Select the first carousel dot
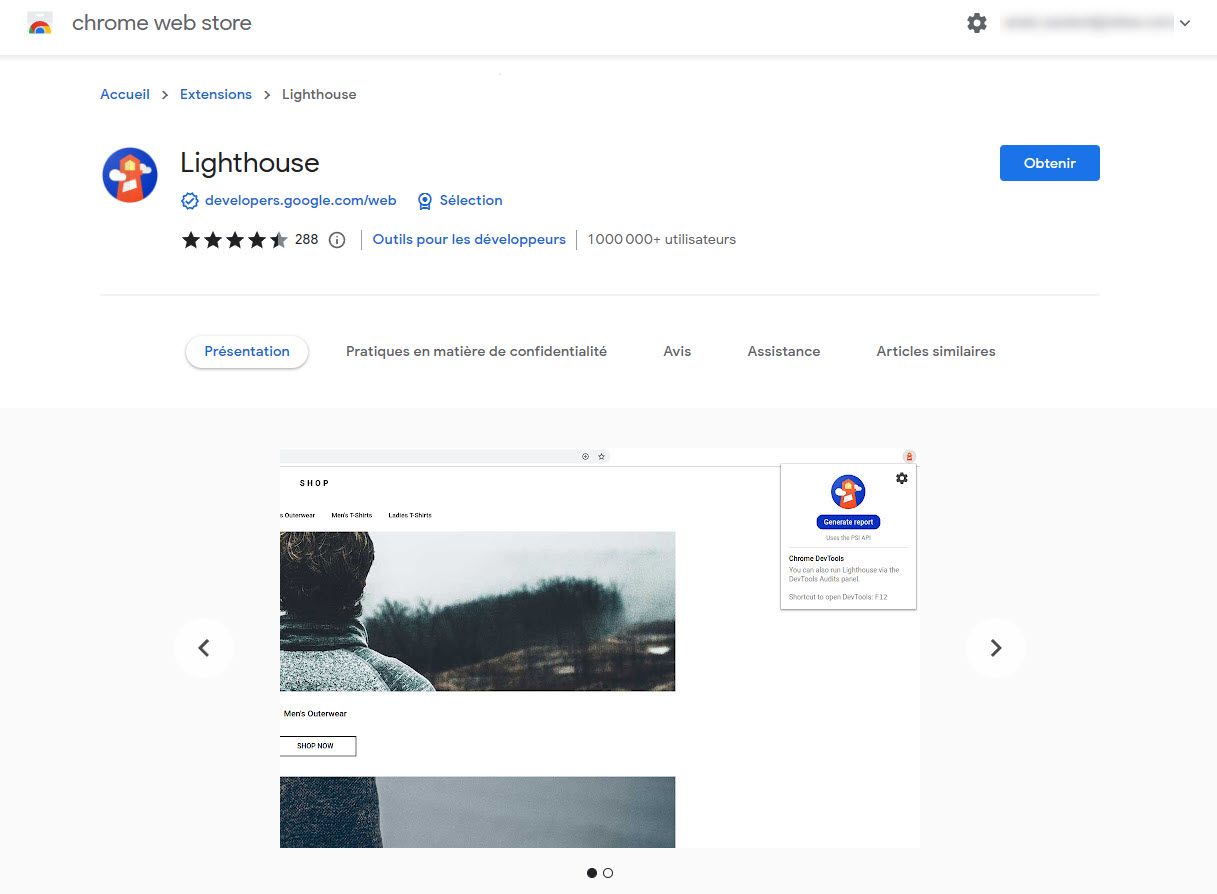Image resolution: width=1217 pixels, height=894 pixels. click(591, 872)
